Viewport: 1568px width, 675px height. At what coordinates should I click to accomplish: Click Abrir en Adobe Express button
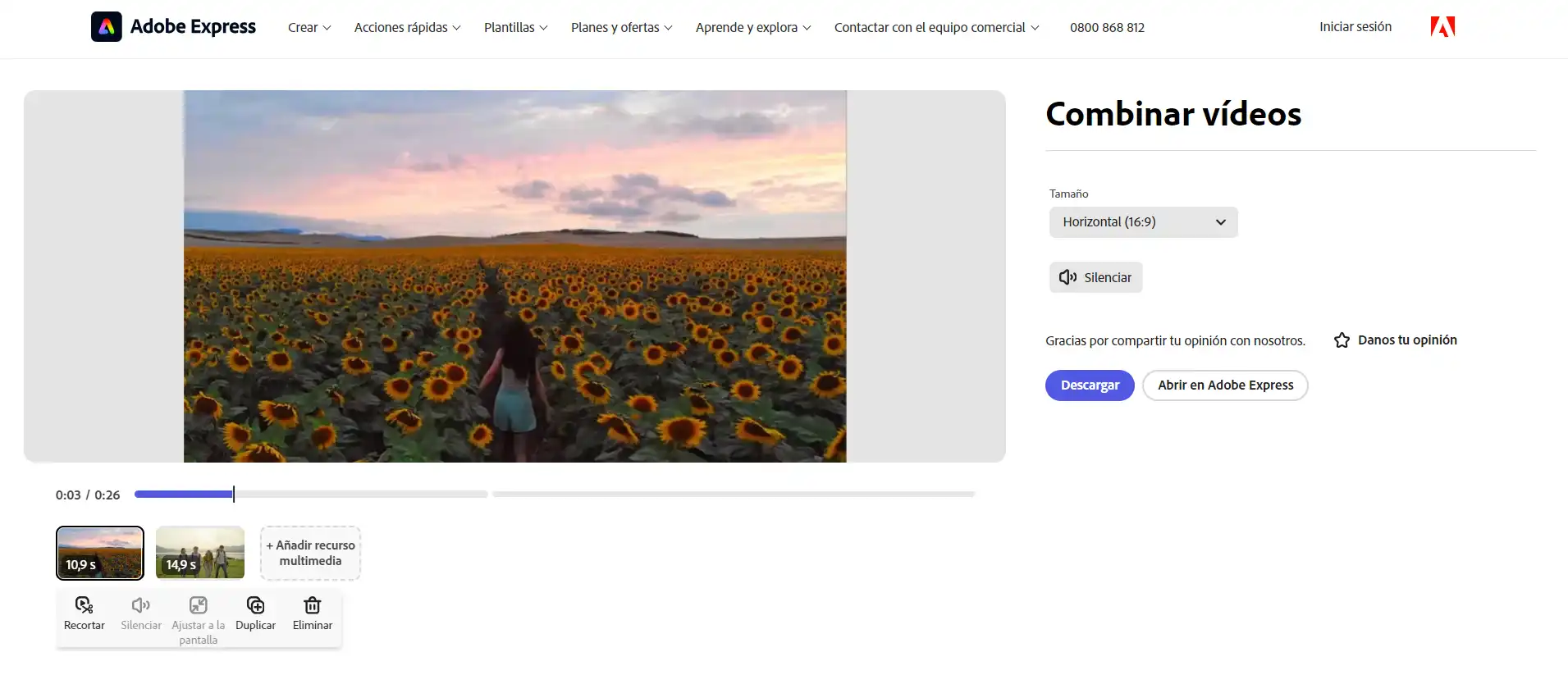coord(1225,385)
